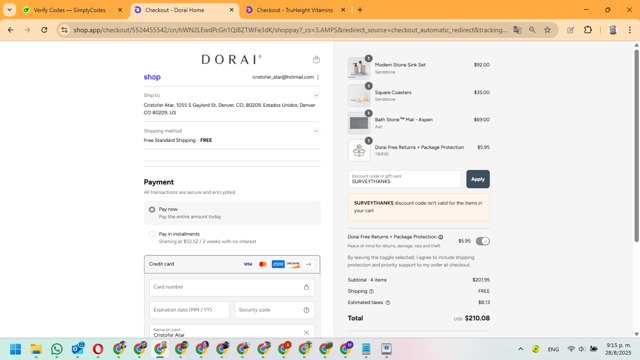Click the page vertical scrollbar
Screen dimensions: 640x360
click(636, 146)
